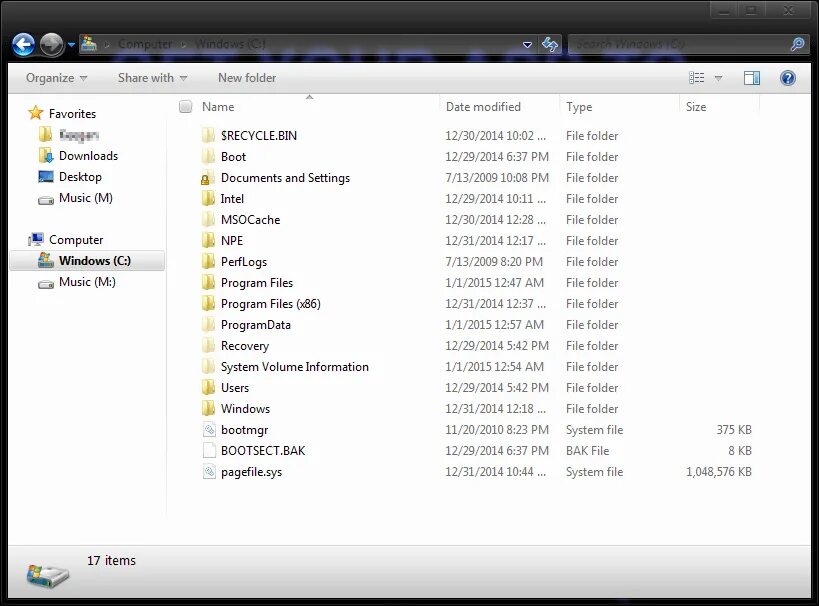Click the Program Files folder icon

point(208,283)
